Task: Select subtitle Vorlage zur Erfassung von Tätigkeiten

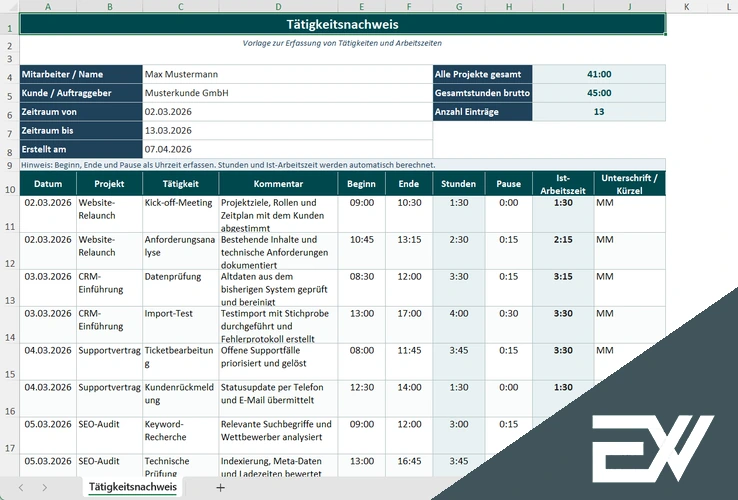Action: coord(342,43)
